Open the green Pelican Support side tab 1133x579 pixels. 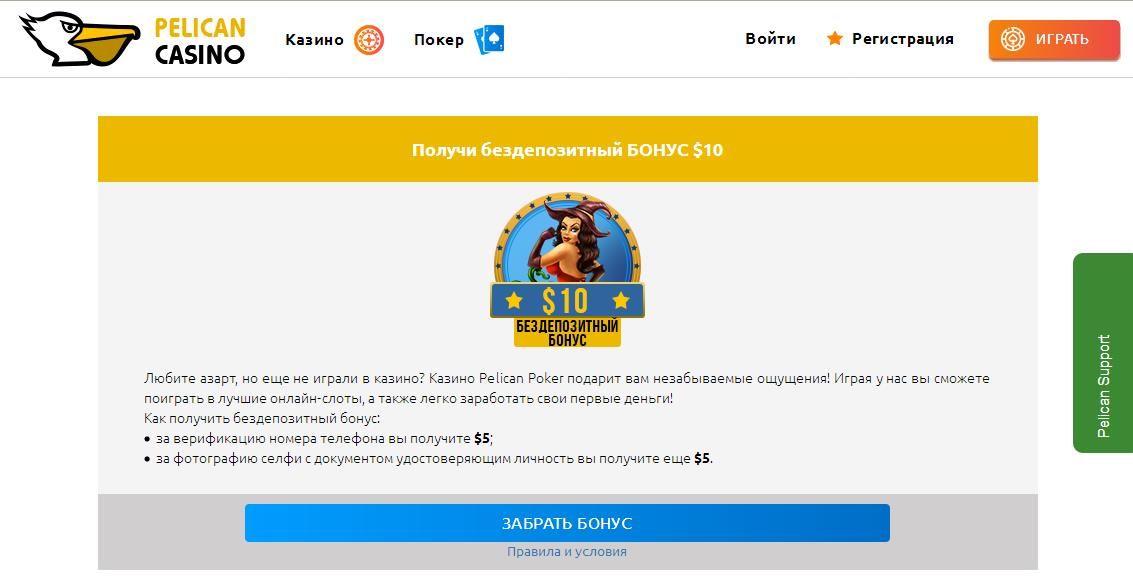point(1103,353)
